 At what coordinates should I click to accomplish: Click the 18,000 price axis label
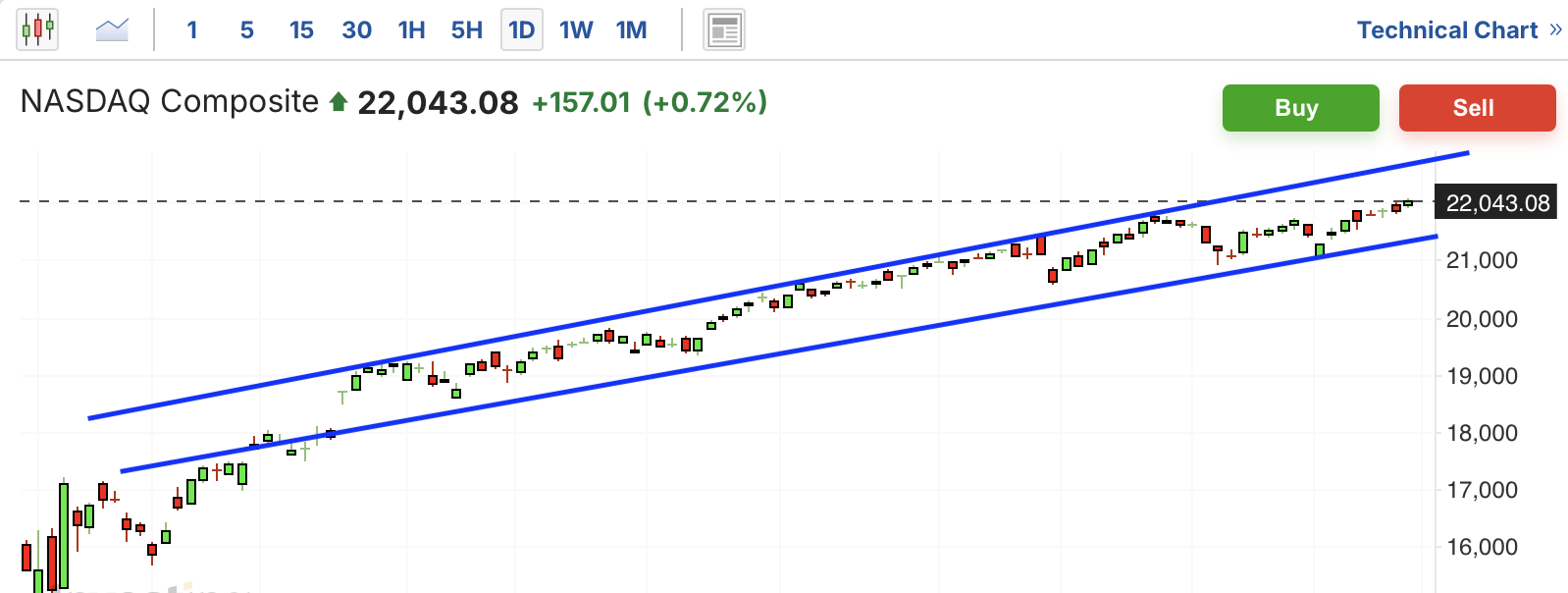1482,433
